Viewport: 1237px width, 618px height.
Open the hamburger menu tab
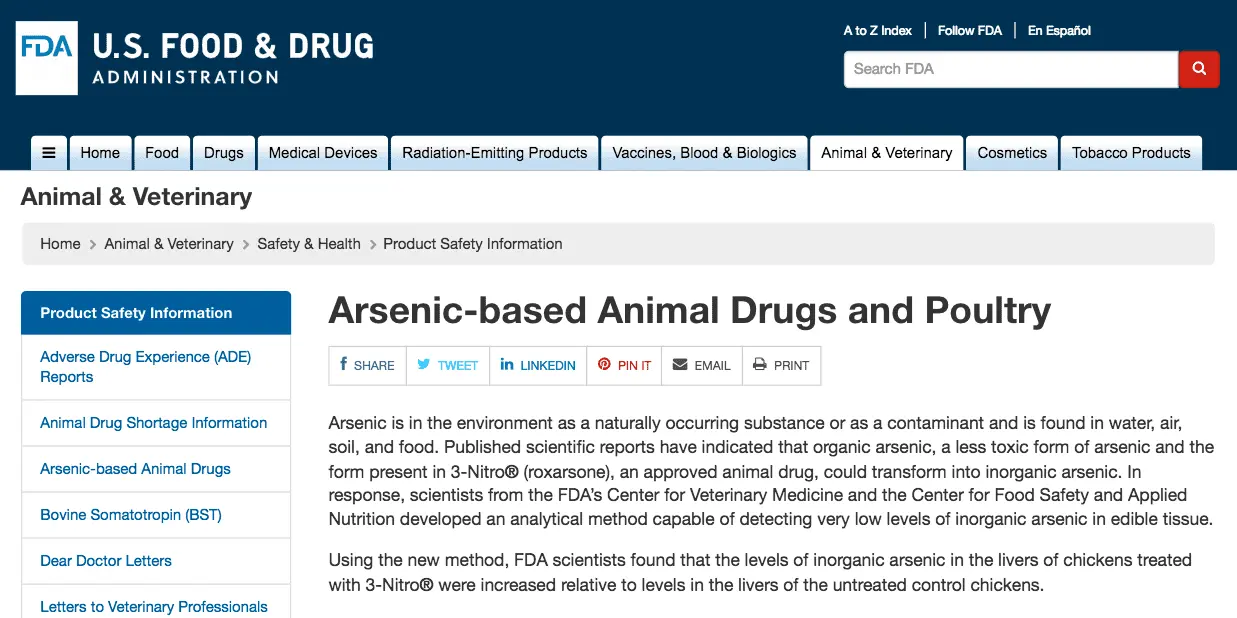(48, 153)
